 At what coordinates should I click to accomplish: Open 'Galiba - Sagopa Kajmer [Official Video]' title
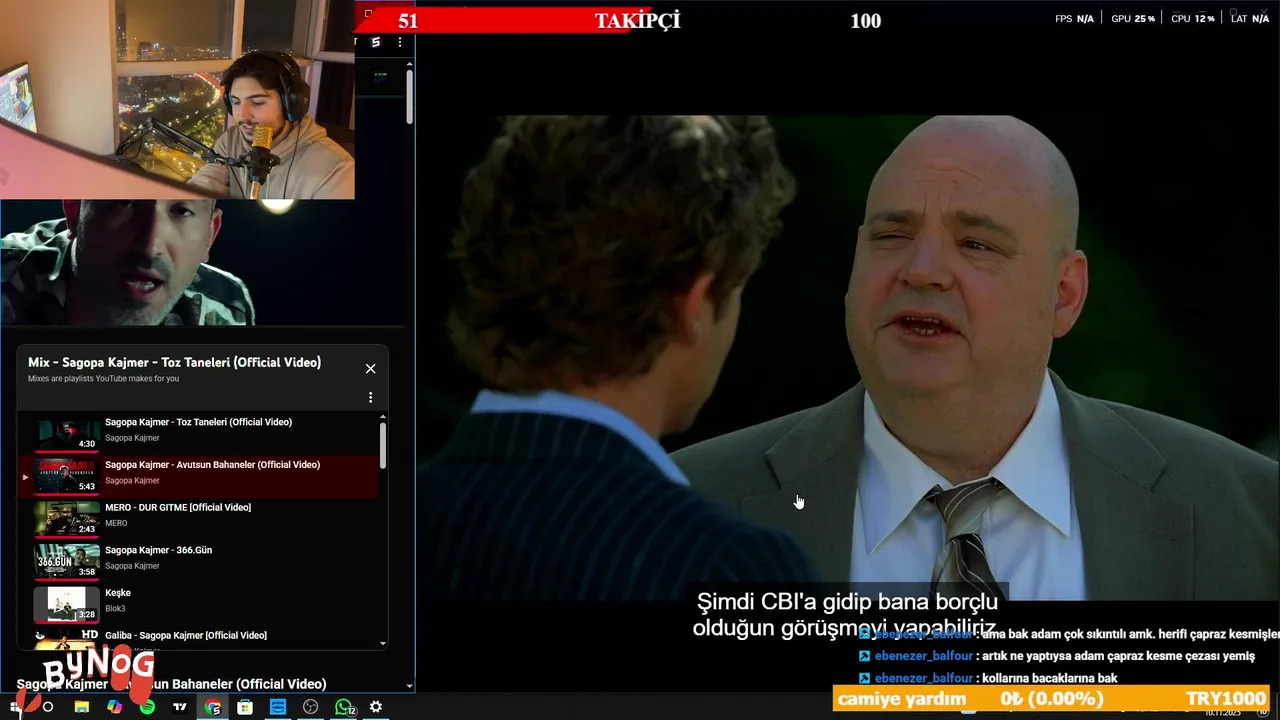click(185, 635)
